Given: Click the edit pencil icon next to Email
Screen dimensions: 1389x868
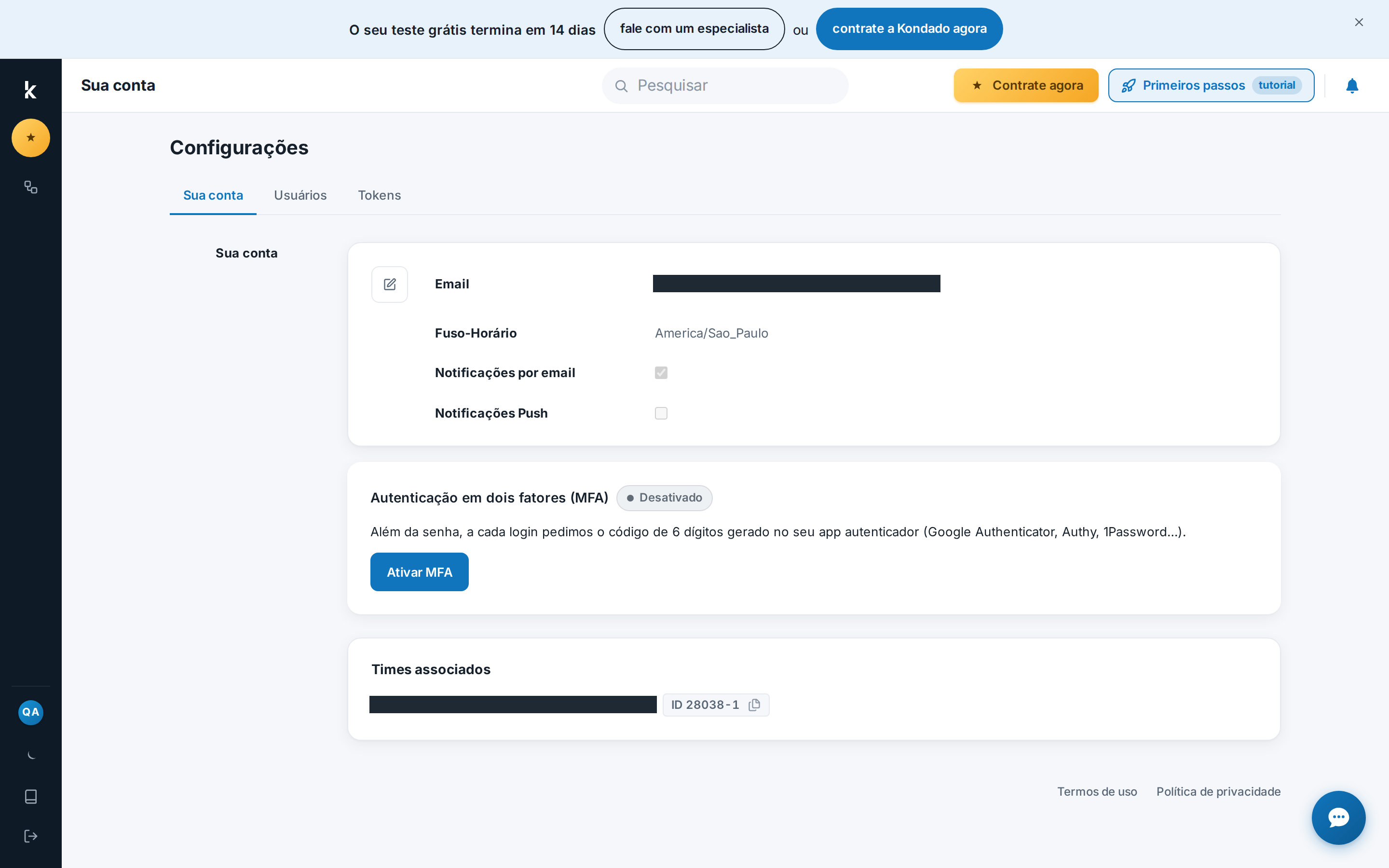Looking at the screenshot, I should [x=390, y=284].
